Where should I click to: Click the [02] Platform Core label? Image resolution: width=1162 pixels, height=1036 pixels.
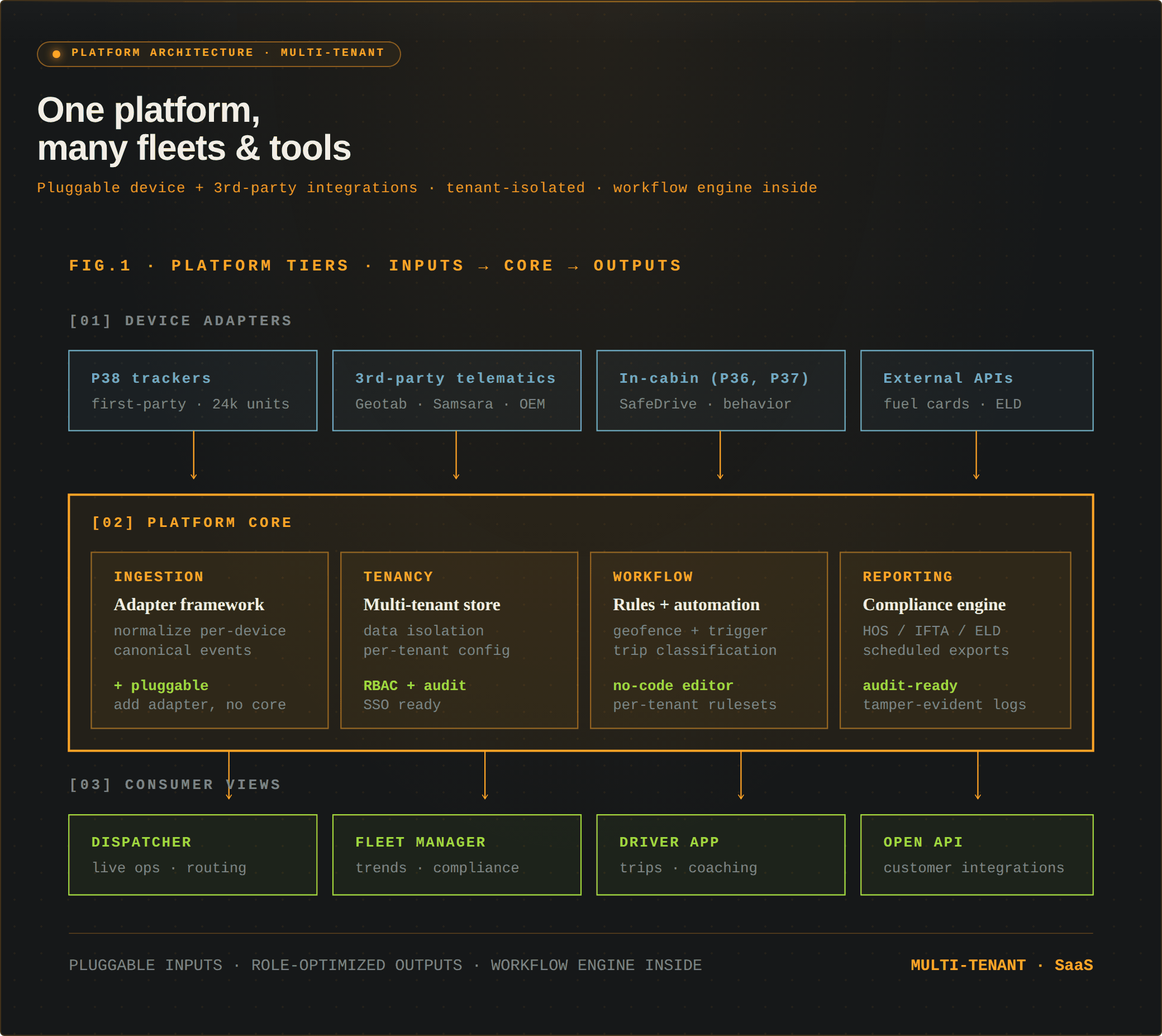pyautogui.click(x=192, y=522)
